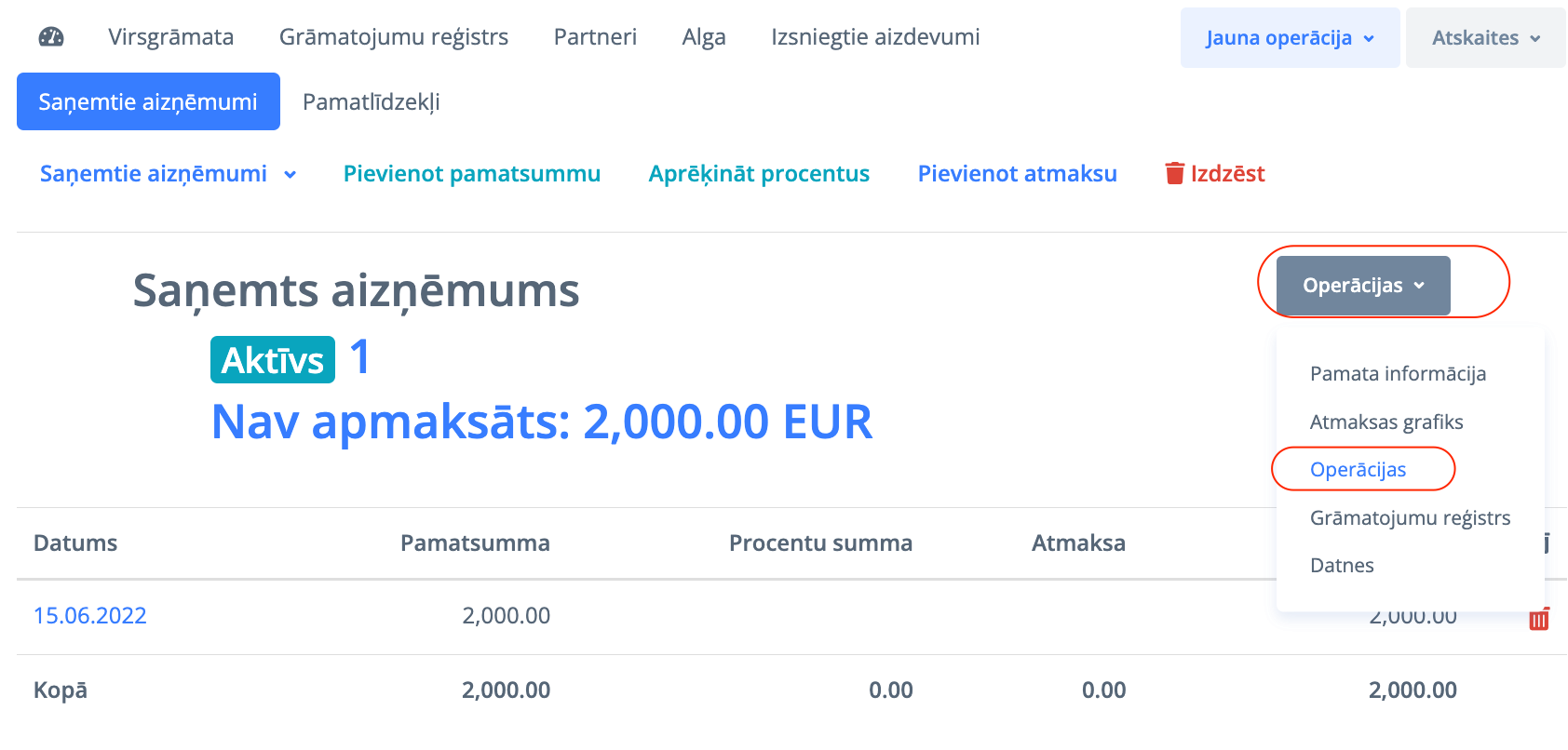Select Datnes menu entry
1568x750 pixels.
1341,566
